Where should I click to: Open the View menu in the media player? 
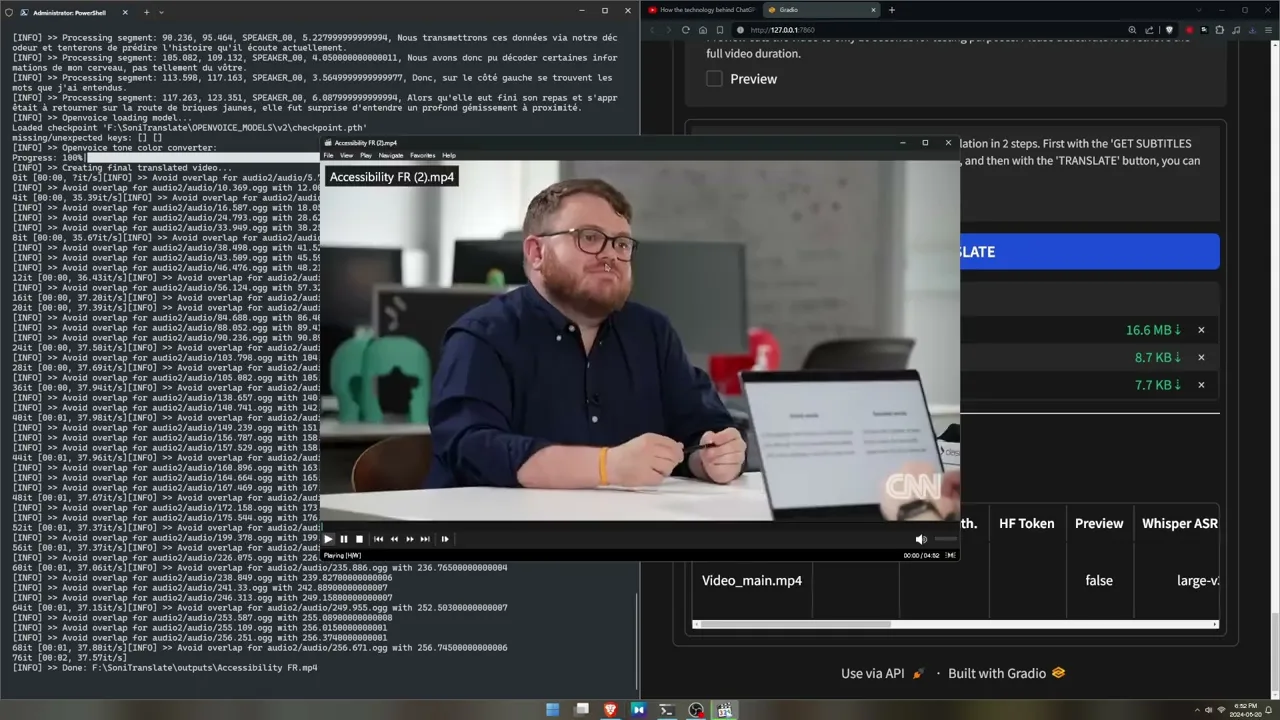[346, 155]
